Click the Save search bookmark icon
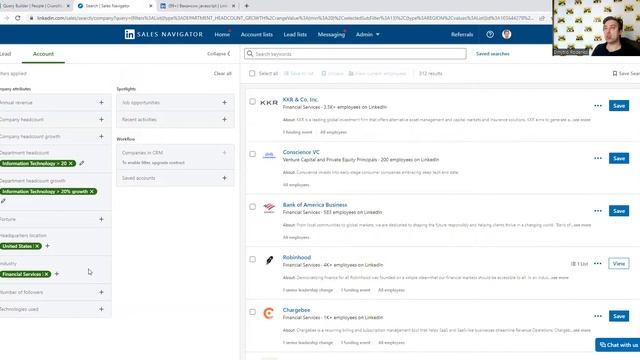640x360 pixels. [615, 73]
